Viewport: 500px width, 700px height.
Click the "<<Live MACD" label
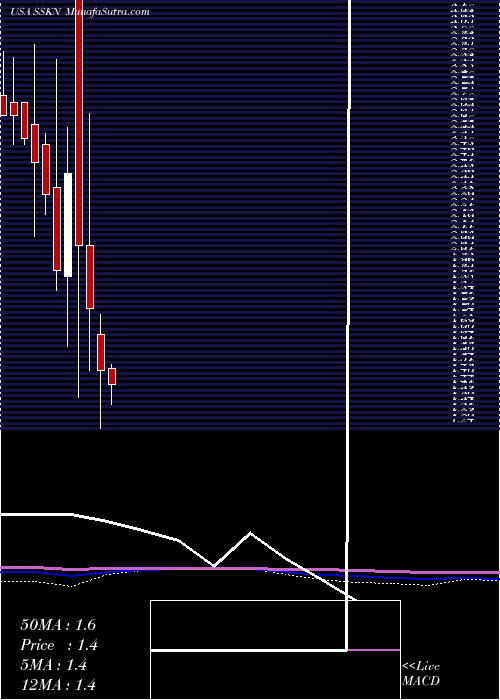421,674
